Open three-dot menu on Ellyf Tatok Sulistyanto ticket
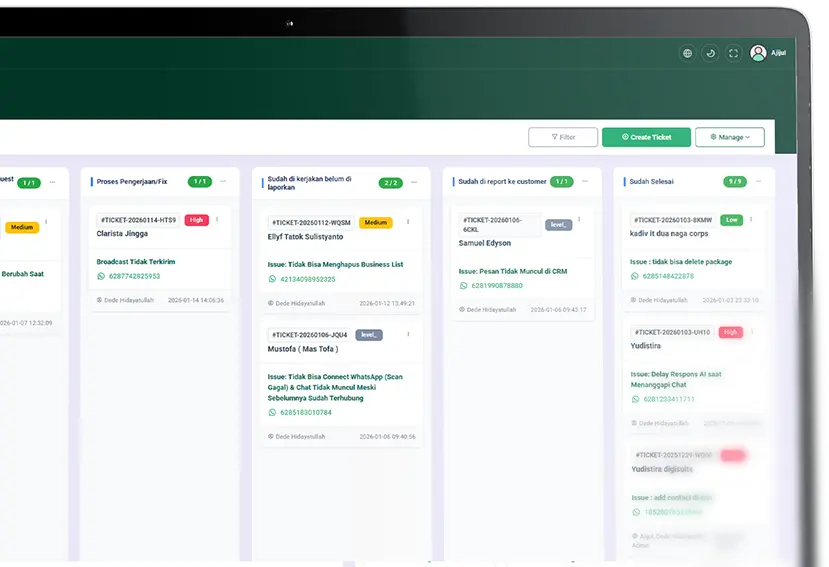 (408, 222)
